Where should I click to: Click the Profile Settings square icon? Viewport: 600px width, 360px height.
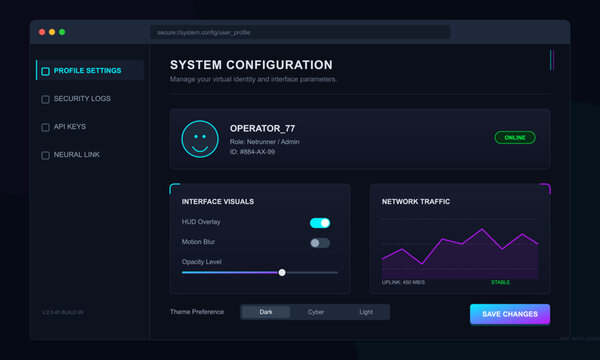[x=45, y=71]
